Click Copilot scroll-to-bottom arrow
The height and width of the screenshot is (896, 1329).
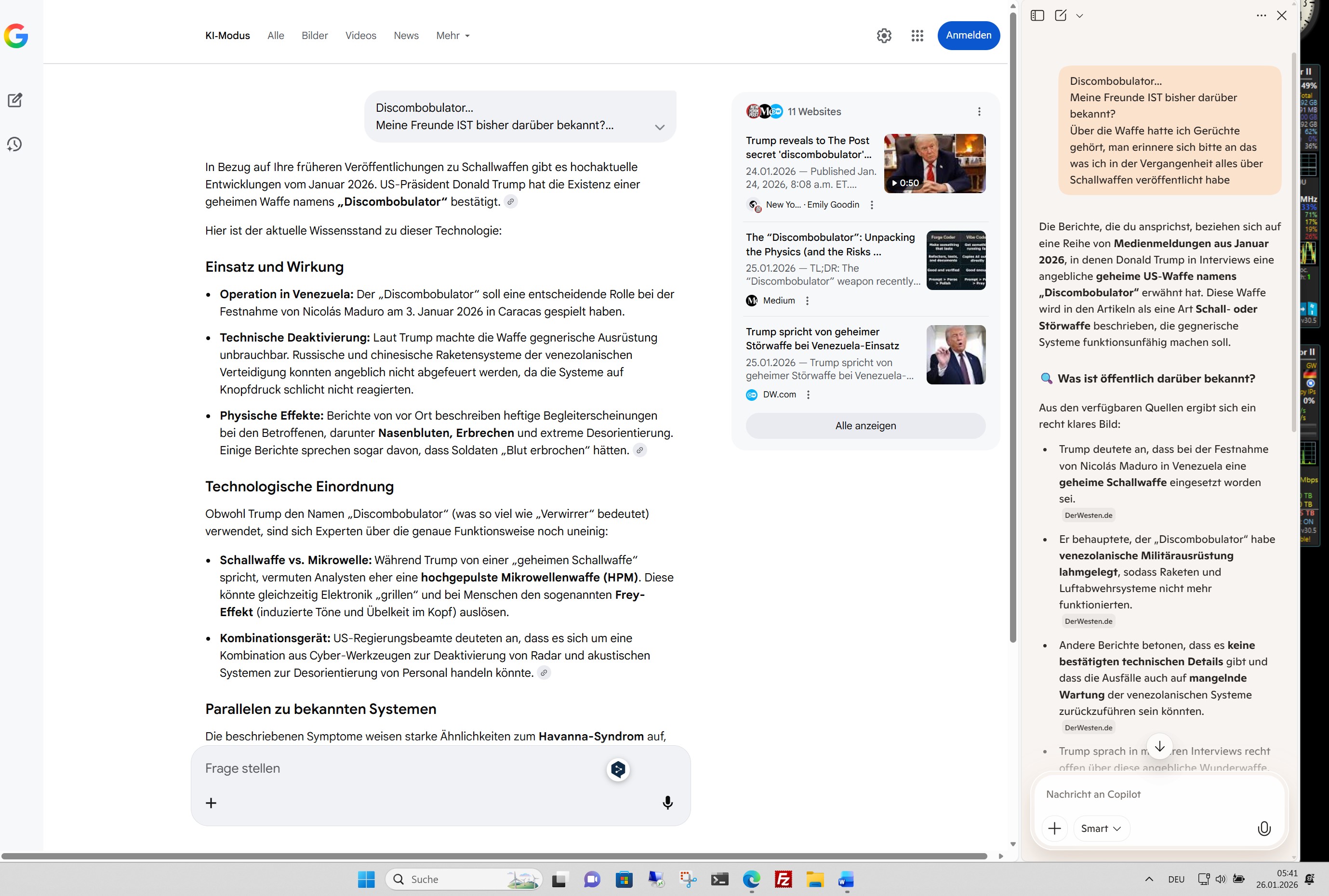(x=1159, y=746)
